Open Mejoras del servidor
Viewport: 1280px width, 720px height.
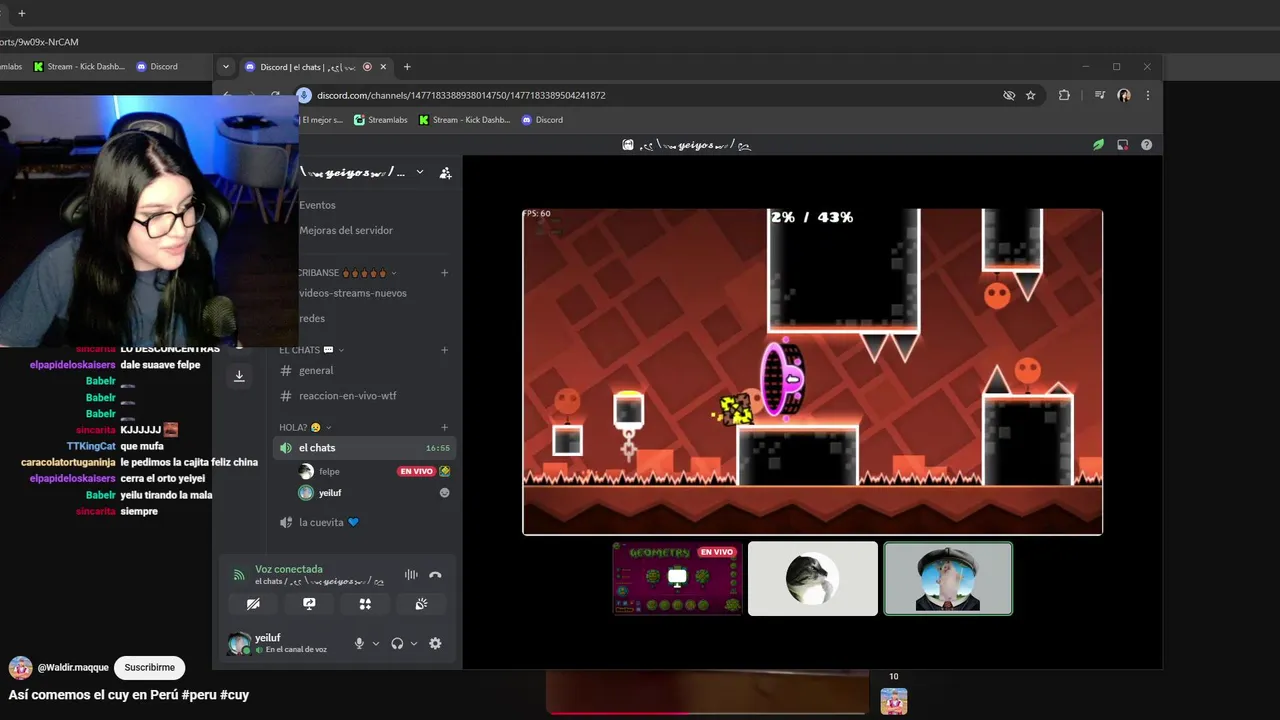point(346,230)
